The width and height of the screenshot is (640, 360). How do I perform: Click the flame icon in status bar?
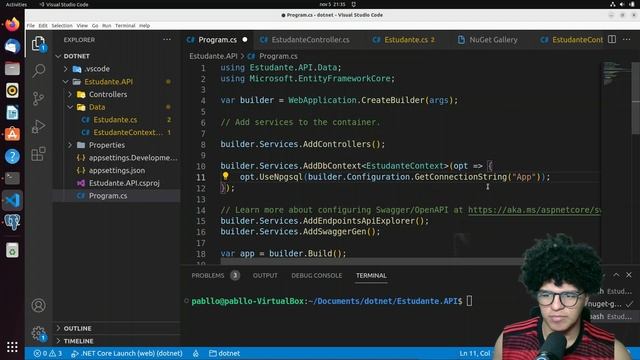(196, 353)
